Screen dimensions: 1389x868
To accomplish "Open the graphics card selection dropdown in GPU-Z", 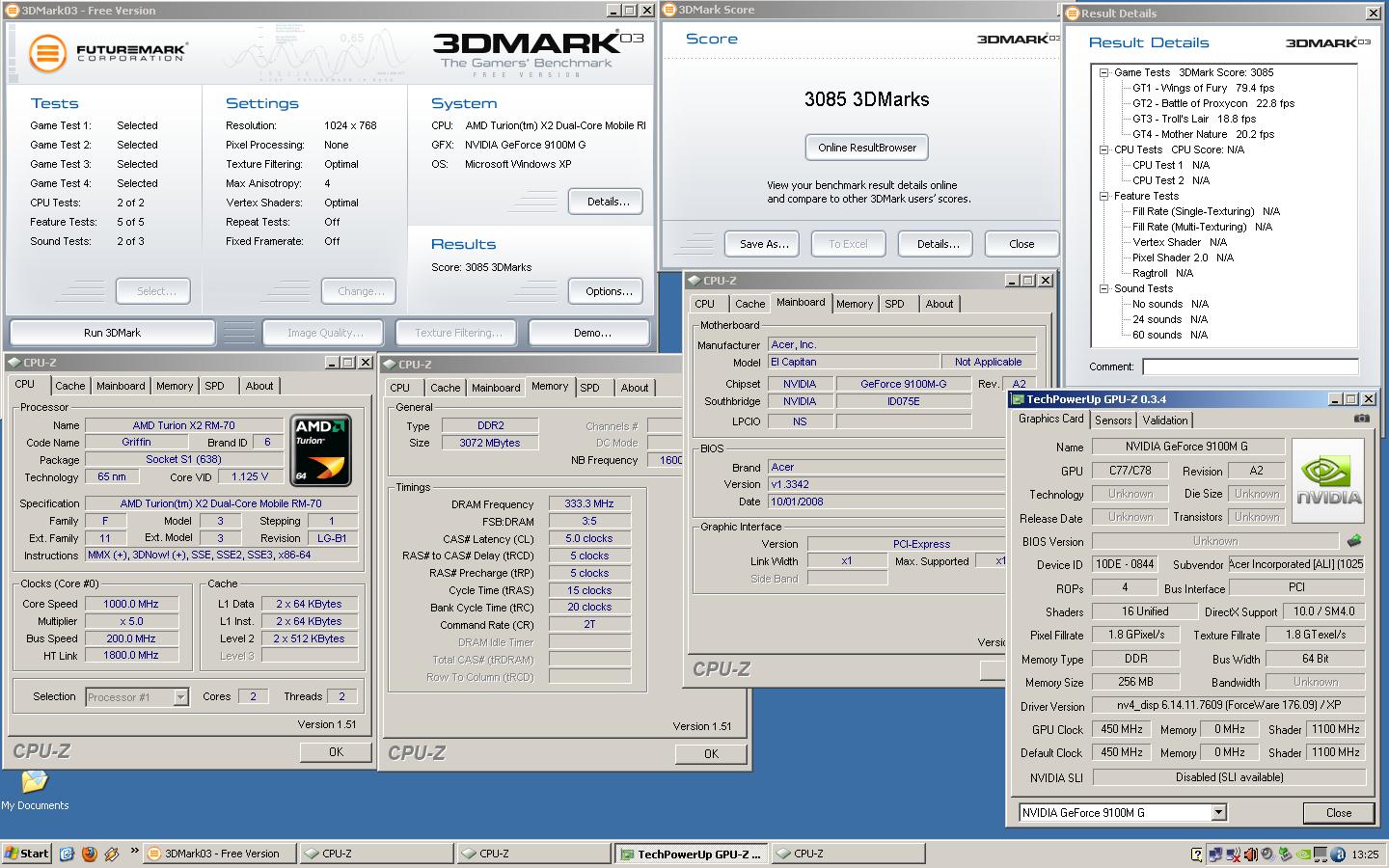I will click(x=1218, y=812).
